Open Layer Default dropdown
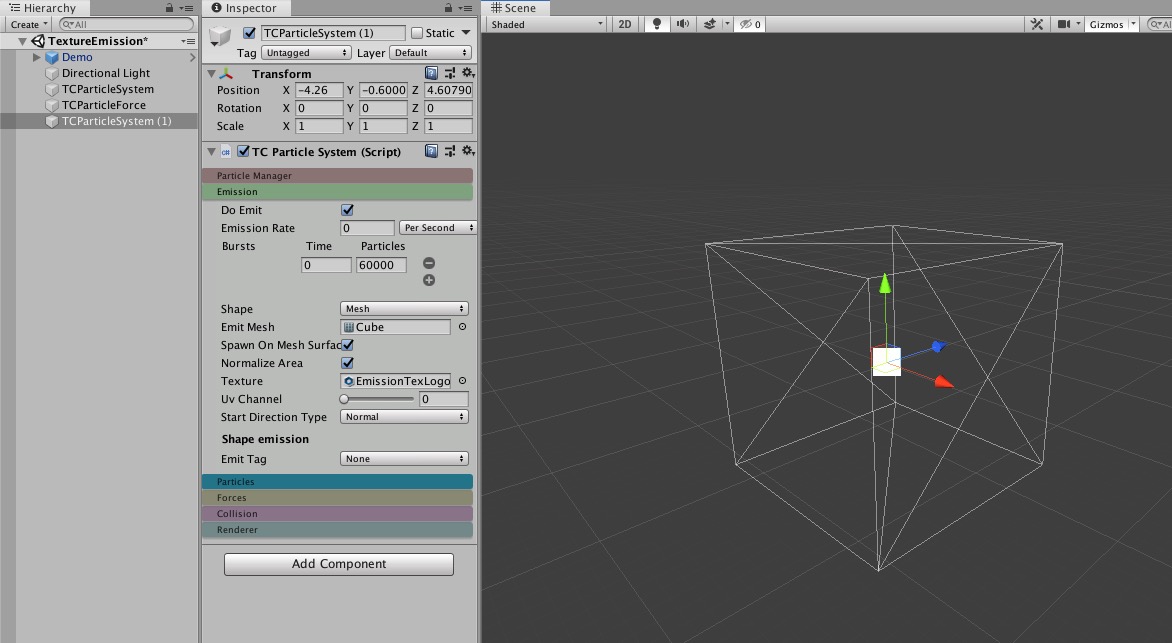 [431, 53]
